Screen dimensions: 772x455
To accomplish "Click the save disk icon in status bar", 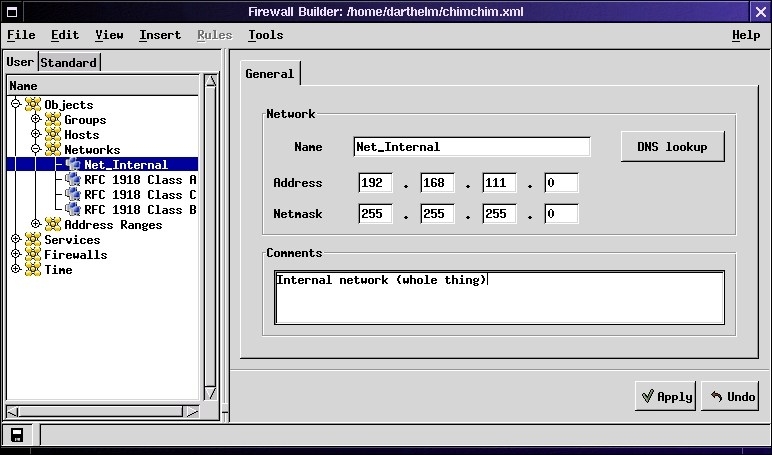I will click(18, 435).
